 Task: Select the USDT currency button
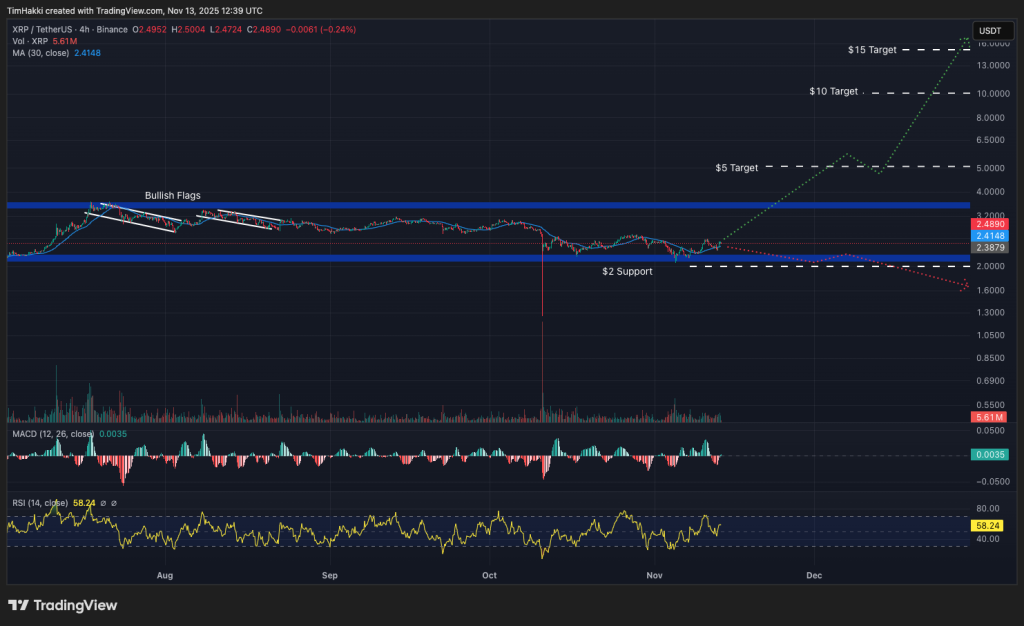coord(992,31)
